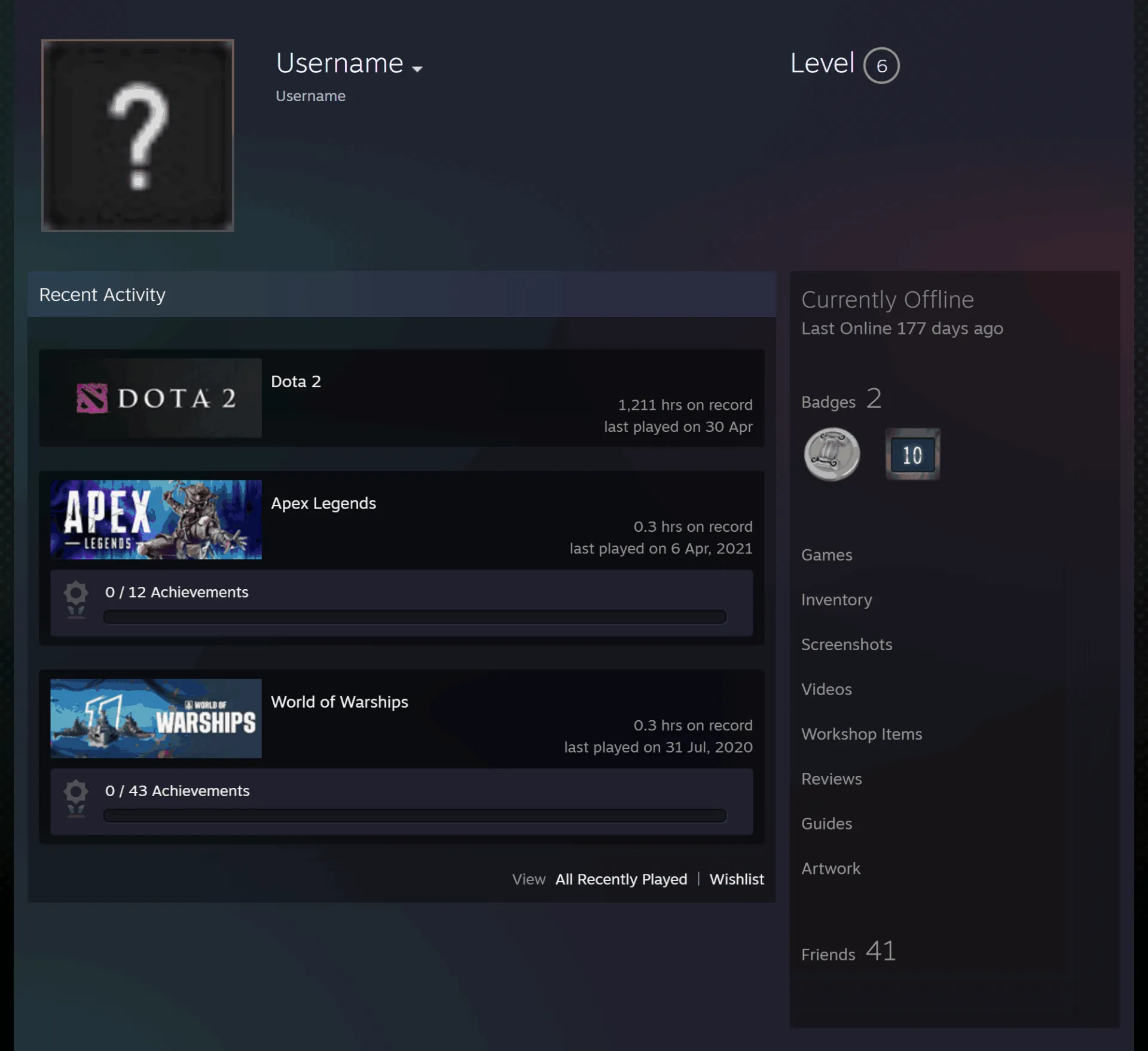Open the Wishlist link

pyautogui.click(x=737, y=879)
